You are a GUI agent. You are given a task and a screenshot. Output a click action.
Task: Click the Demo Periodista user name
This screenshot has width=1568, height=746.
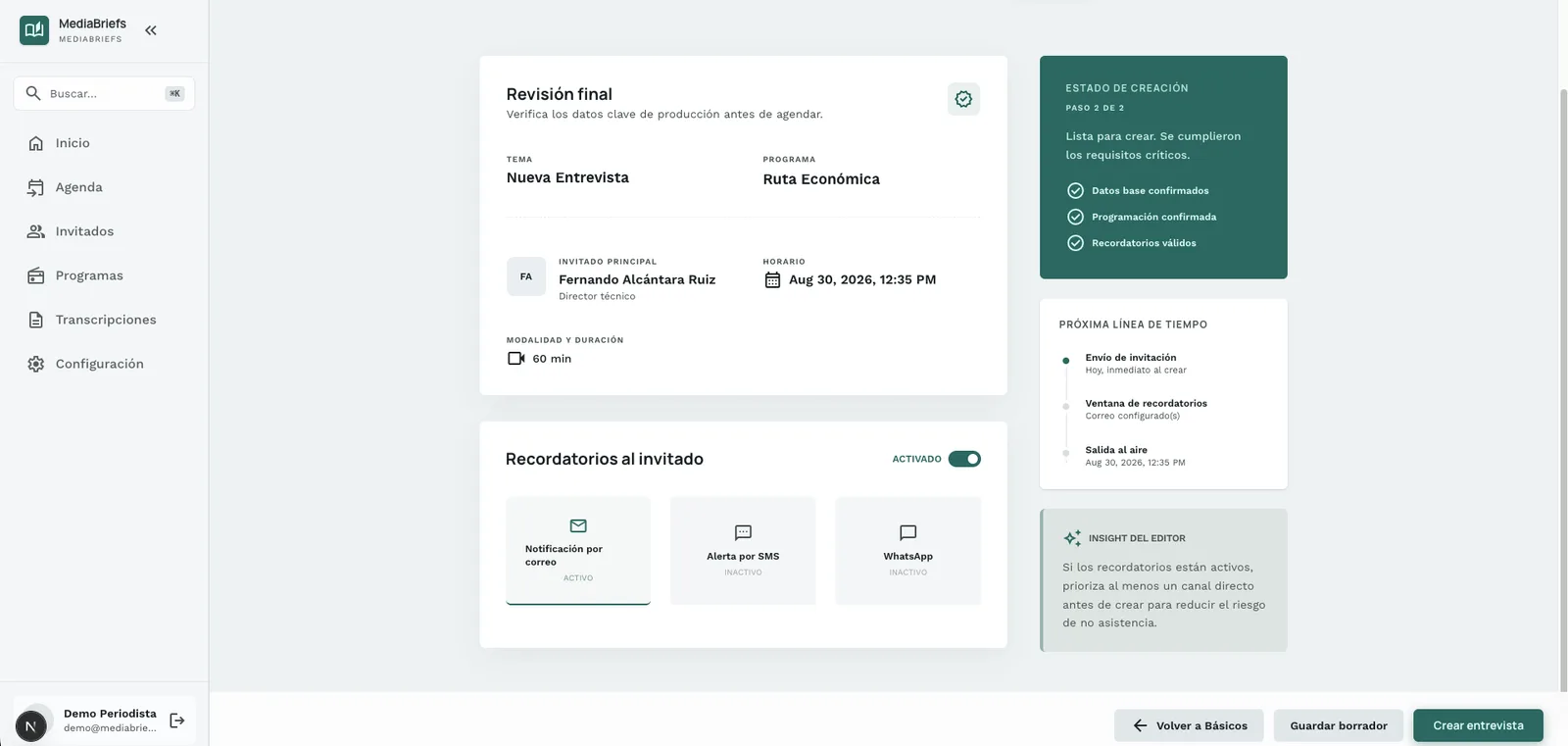click(110, 714)
